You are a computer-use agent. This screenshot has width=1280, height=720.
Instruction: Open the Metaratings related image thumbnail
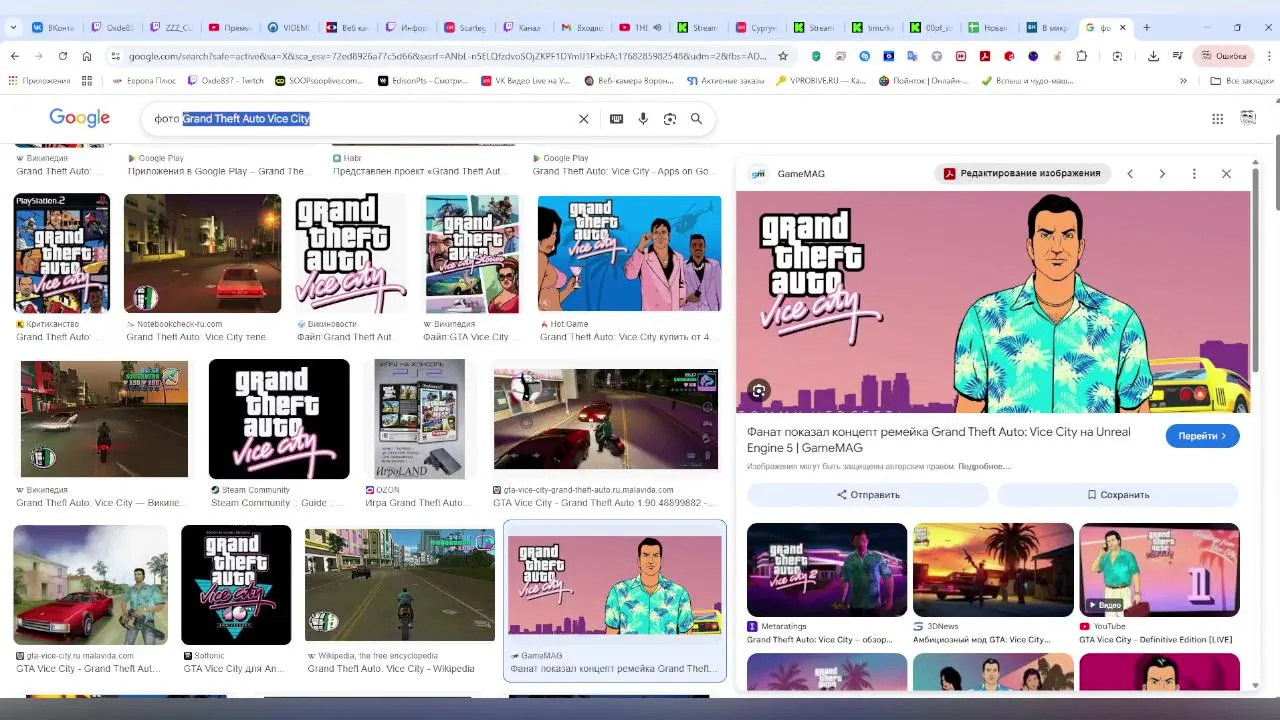click(x=827, y=570)
